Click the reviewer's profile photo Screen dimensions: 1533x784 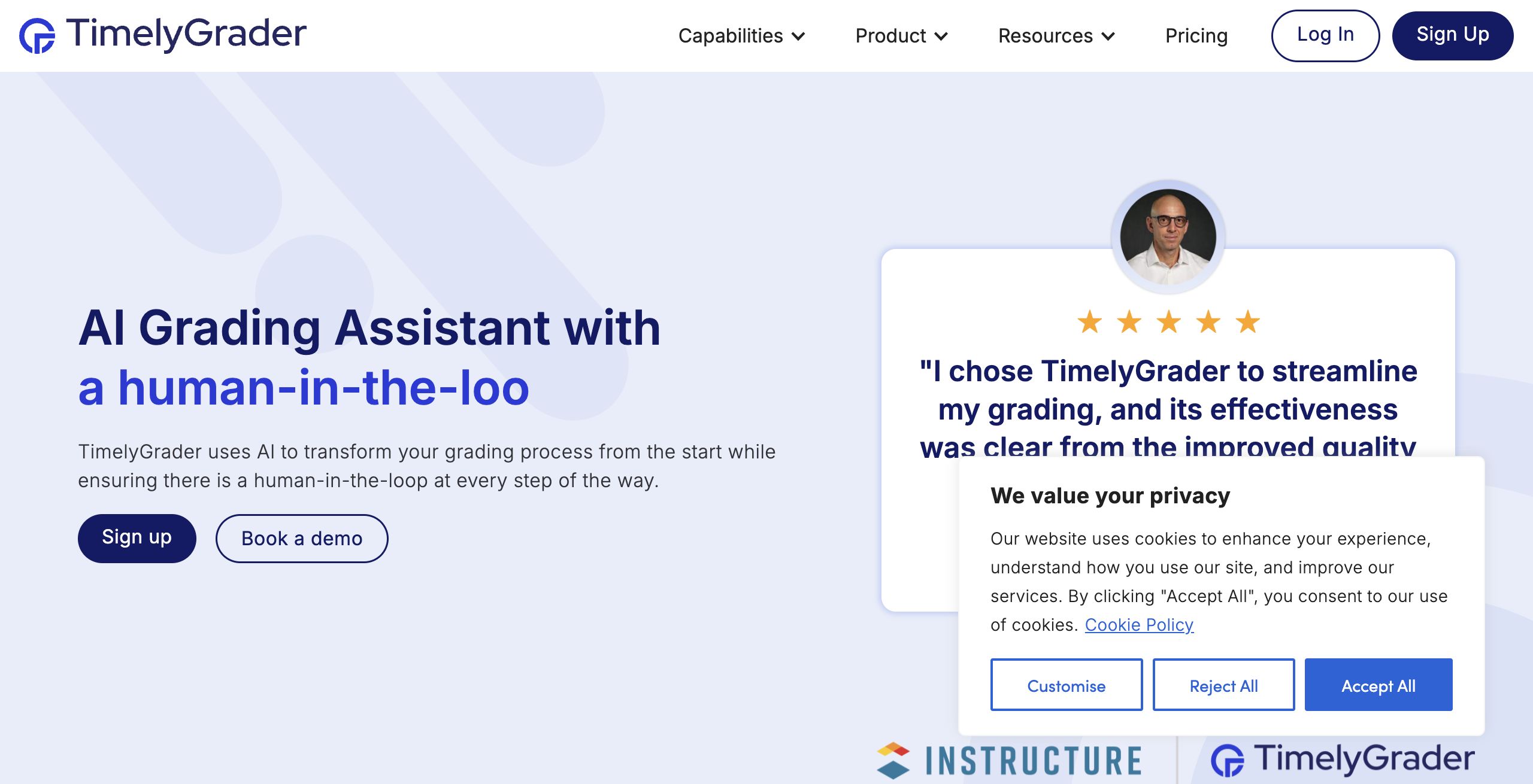[x=1168, y=237]
